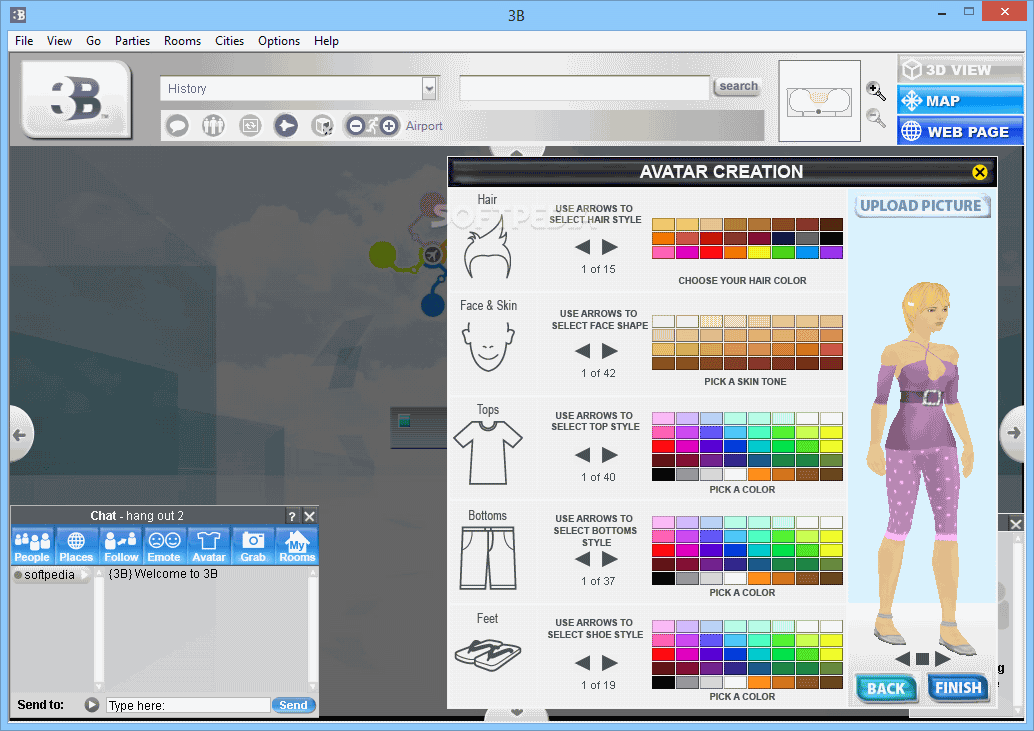Select previous shoe style arrow
This screenshot has height=731, width=1034.
coord(582,662)
